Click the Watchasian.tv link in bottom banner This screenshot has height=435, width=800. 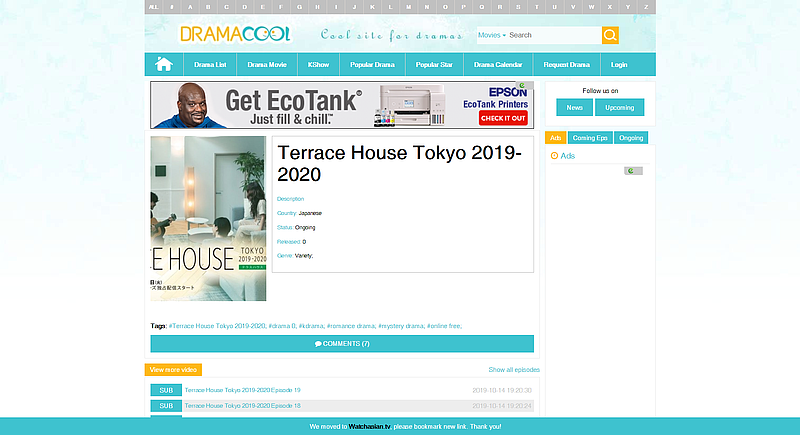click(x=369, y=426)
